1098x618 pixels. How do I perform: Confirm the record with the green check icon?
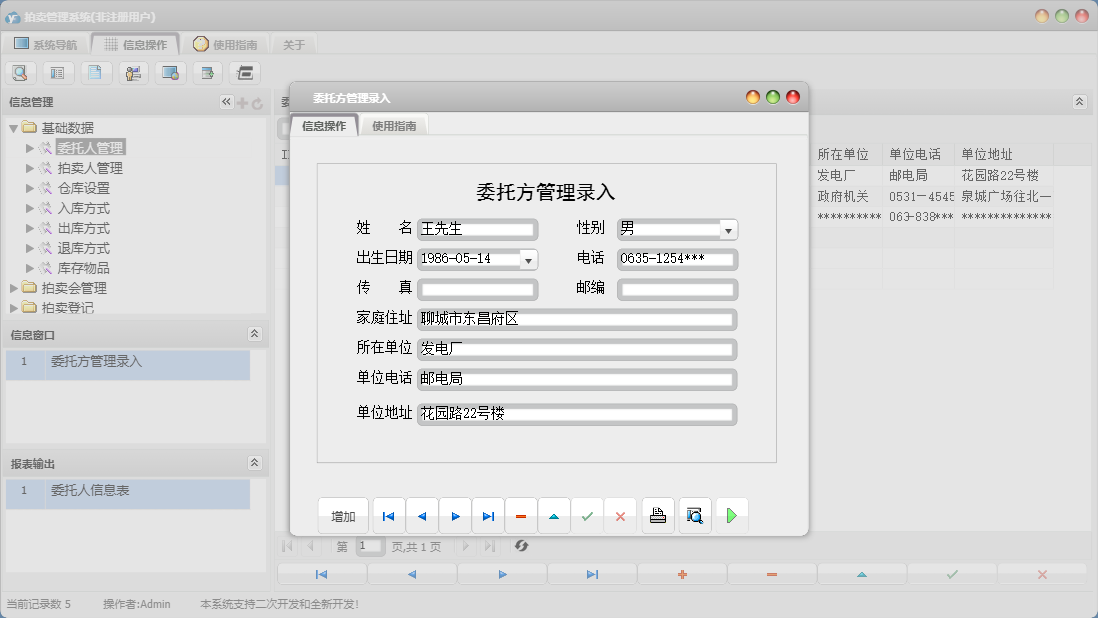[587, 514]
